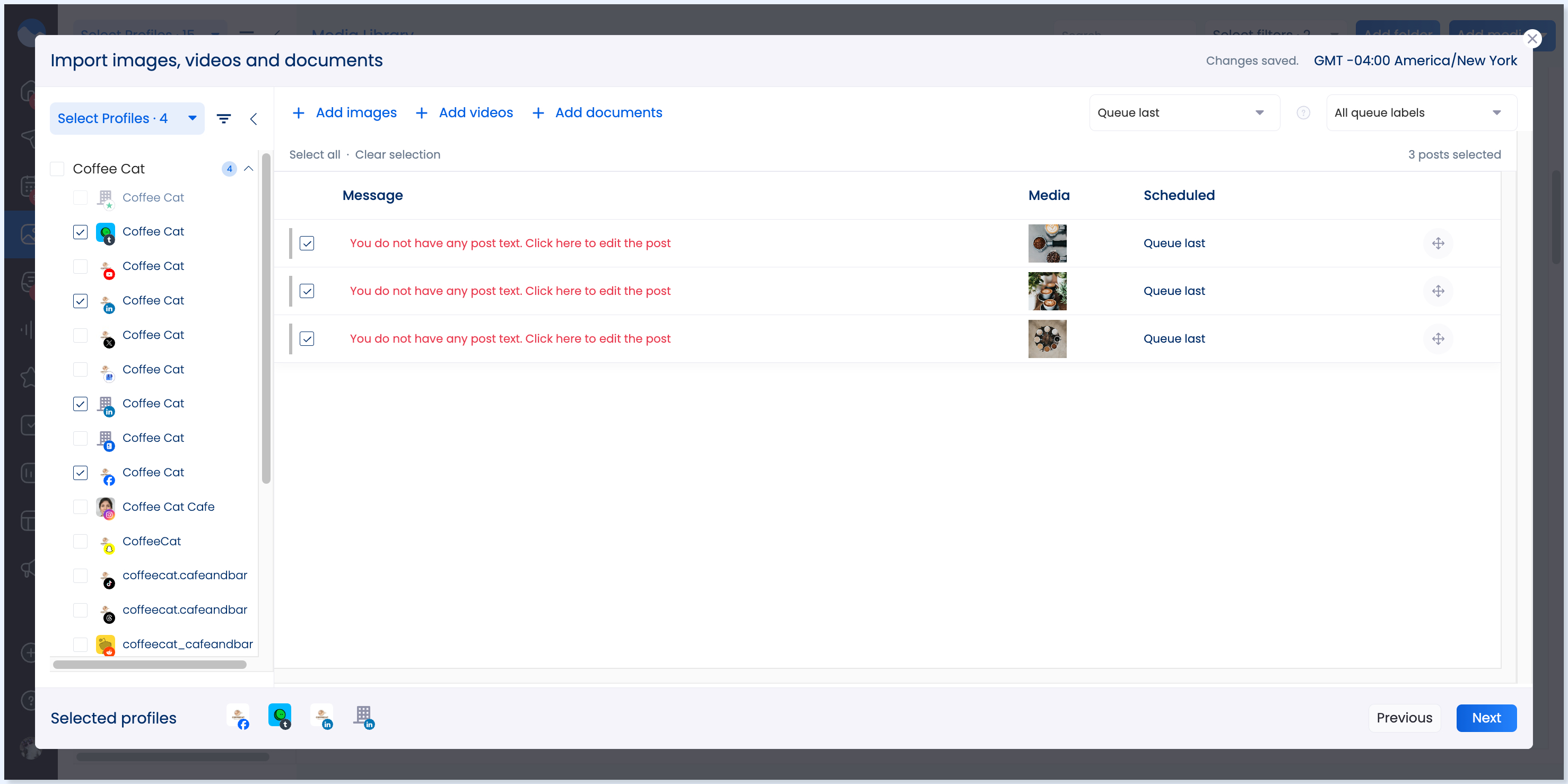Click the LinkedIn personal avatar in Selected profiles
Image resolution: width=1568 pixels, height=784 pixels.
tap(322, 717)
